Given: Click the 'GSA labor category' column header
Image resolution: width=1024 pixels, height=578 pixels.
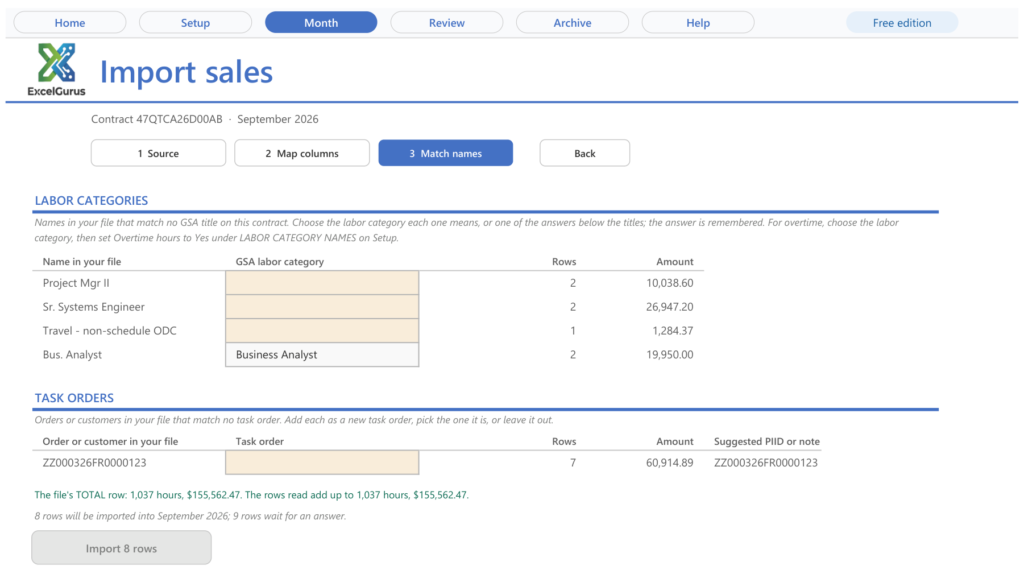Looking at the screenshot, I should (280, 261).
